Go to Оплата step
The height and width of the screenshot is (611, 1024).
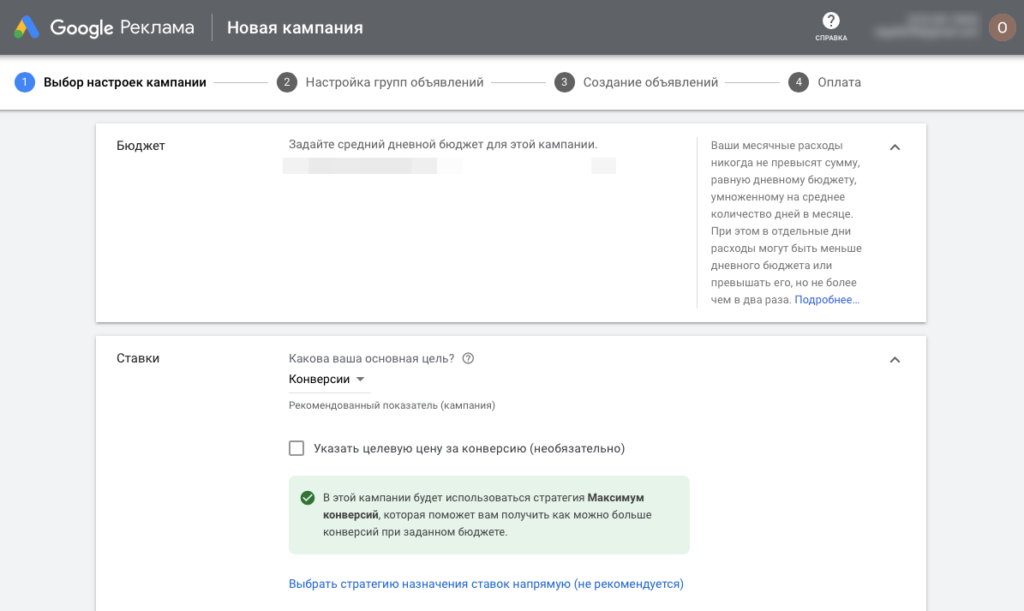click(838, 82)
